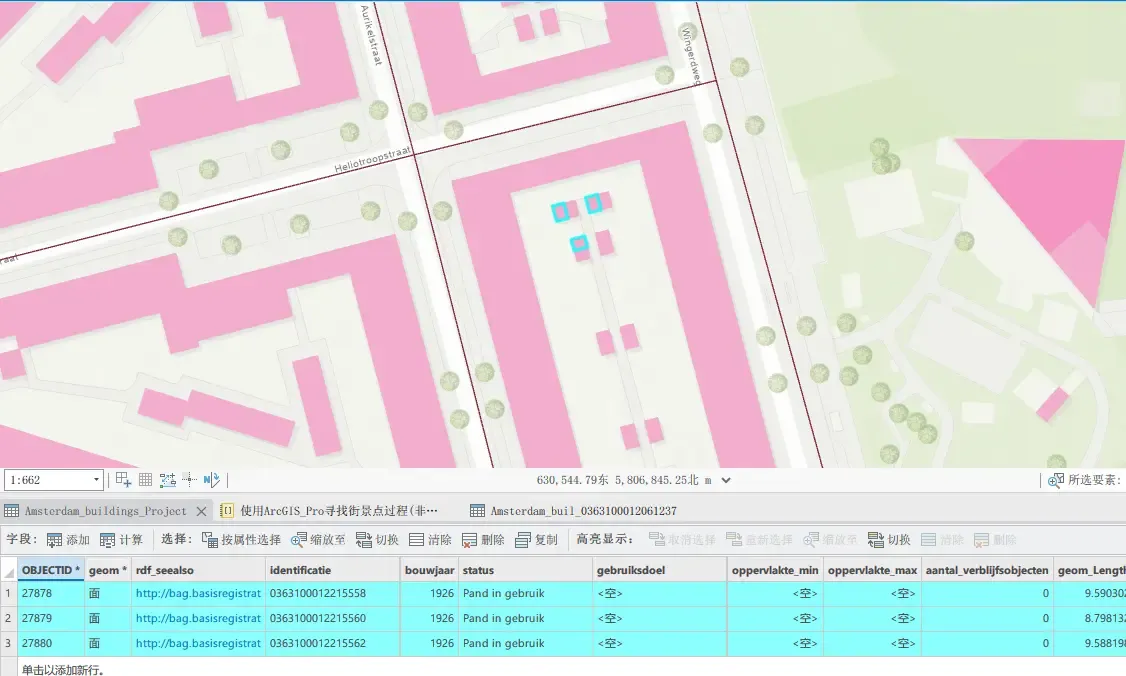Open the map scale 1:662 dropdown

(96, 480)
